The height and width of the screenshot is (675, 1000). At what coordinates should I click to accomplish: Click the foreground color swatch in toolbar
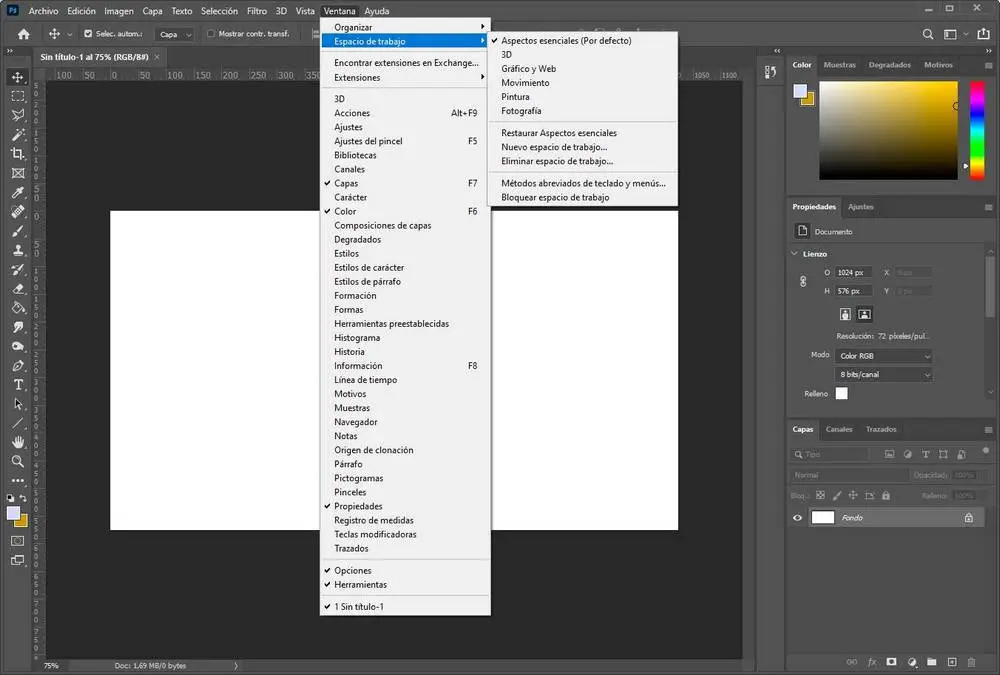coord(14,513)
